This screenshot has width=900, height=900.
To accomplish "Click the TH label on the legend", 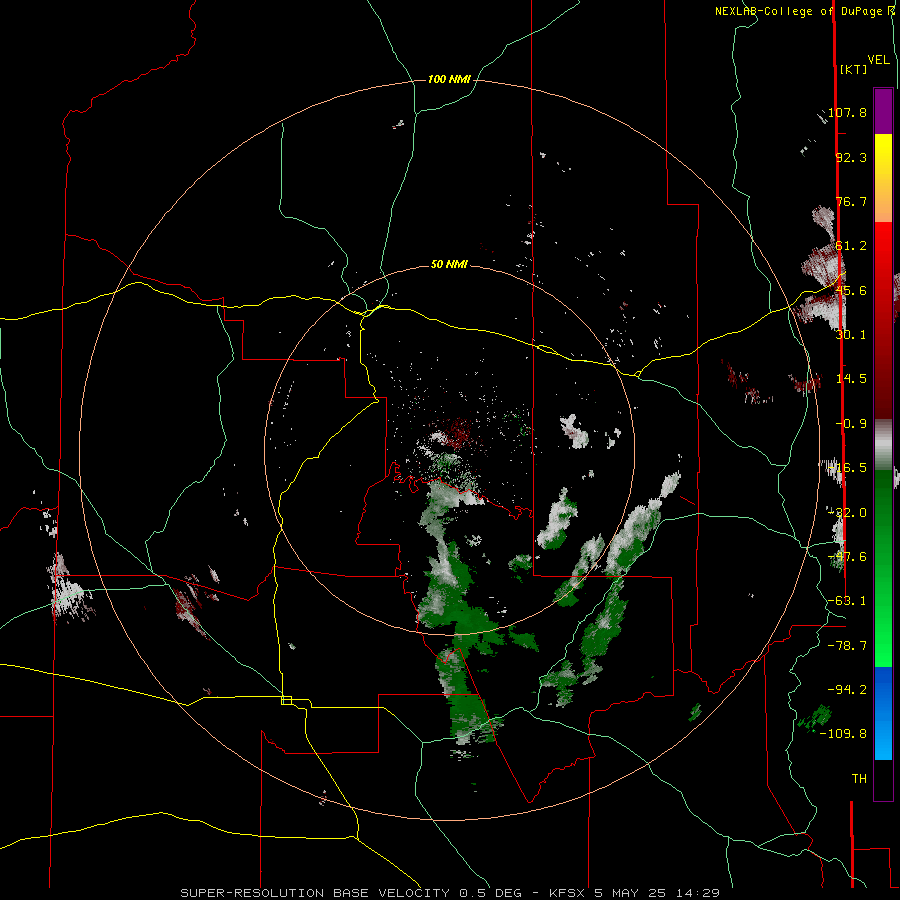I will (859, 779).
